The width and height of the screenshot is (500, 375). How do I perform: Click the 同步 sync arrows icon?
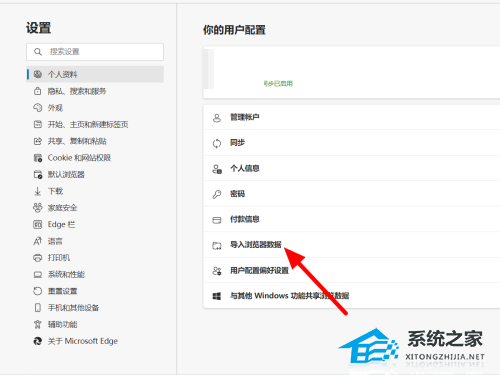[x=217, y=143]
